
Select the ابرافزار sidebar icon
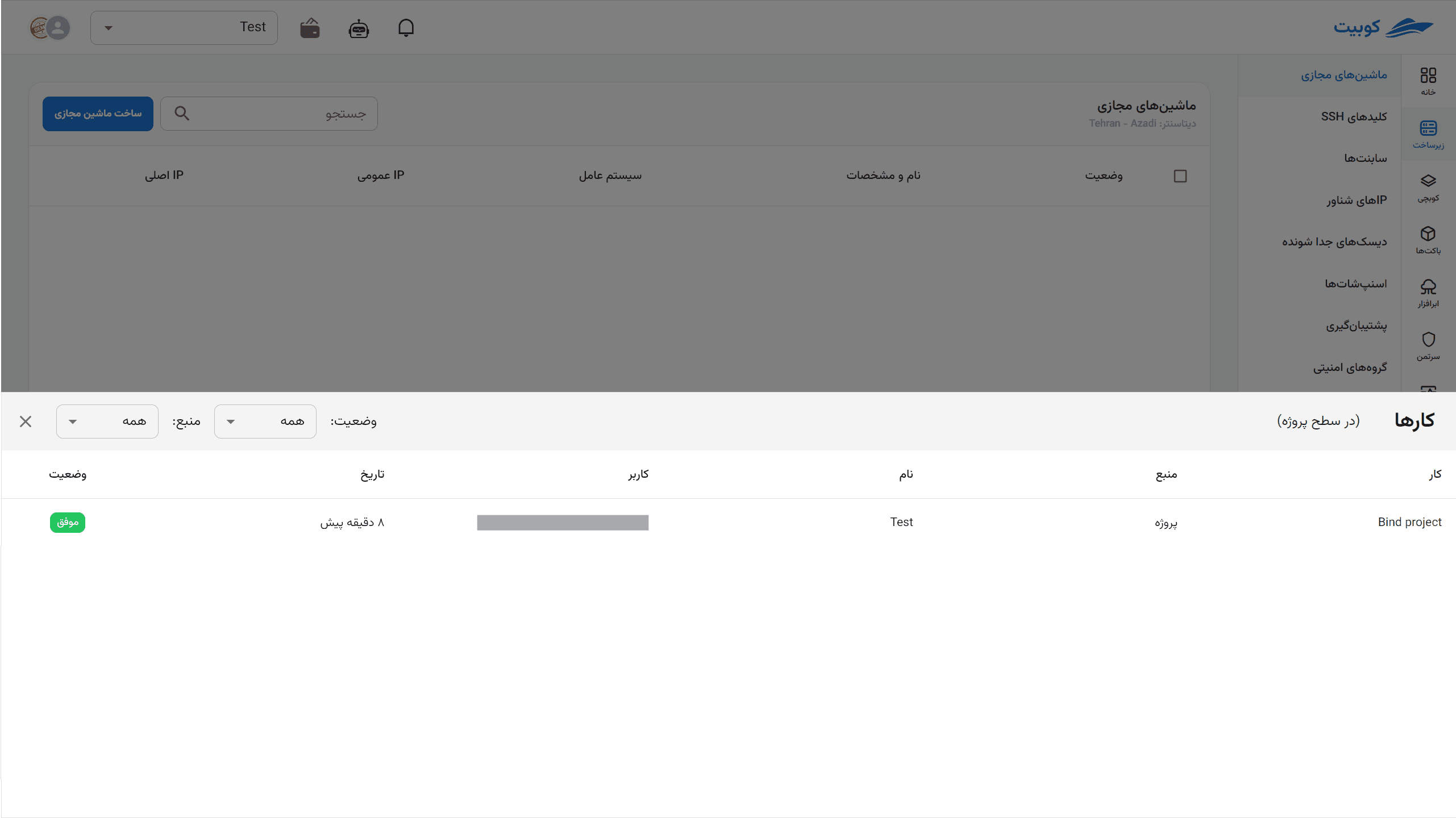pos(1428,293)
